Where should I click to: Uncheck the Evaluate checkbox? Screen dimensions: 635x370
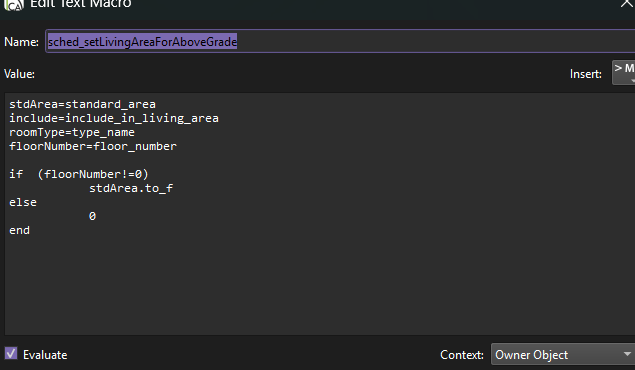click(11, 353)
